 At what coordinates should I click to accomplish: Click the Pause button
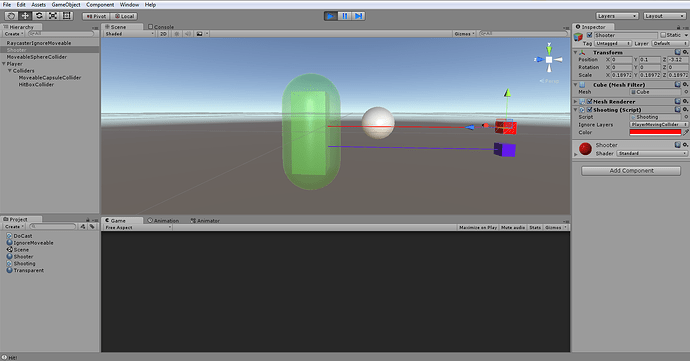coord(345,16)
